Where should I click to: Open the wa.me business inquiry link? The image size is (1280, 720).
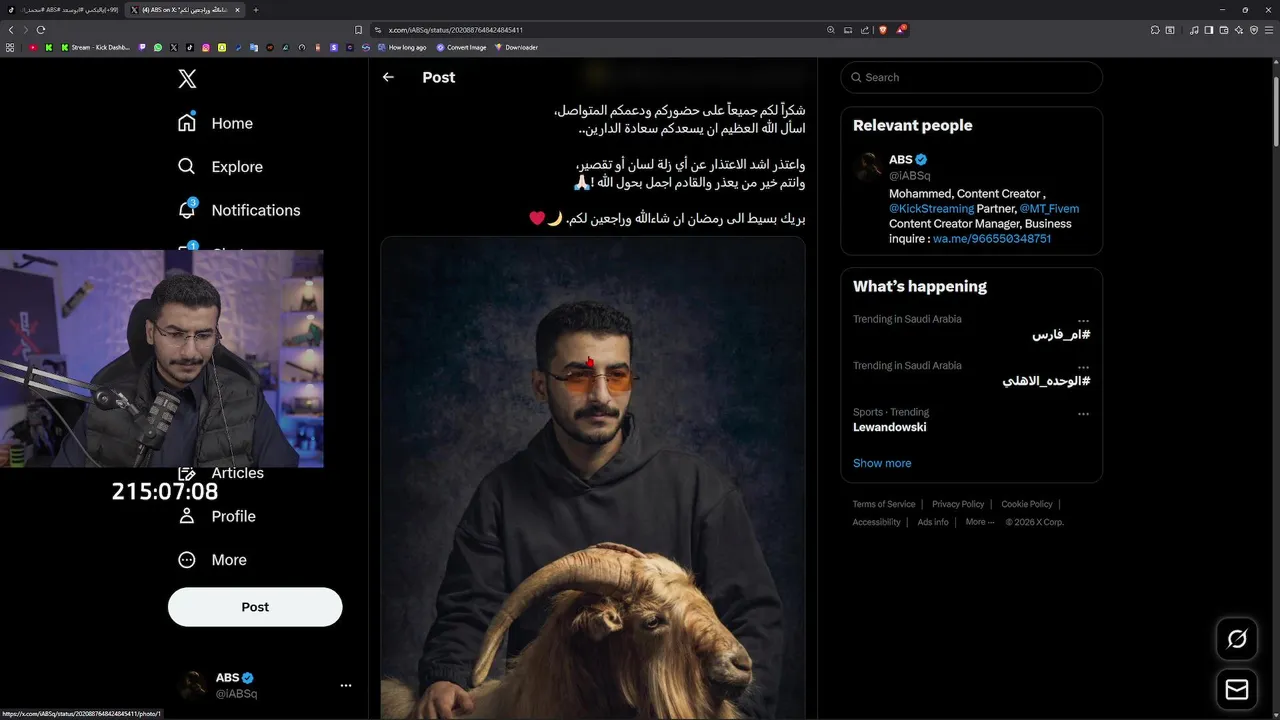[x=992, y=239]
